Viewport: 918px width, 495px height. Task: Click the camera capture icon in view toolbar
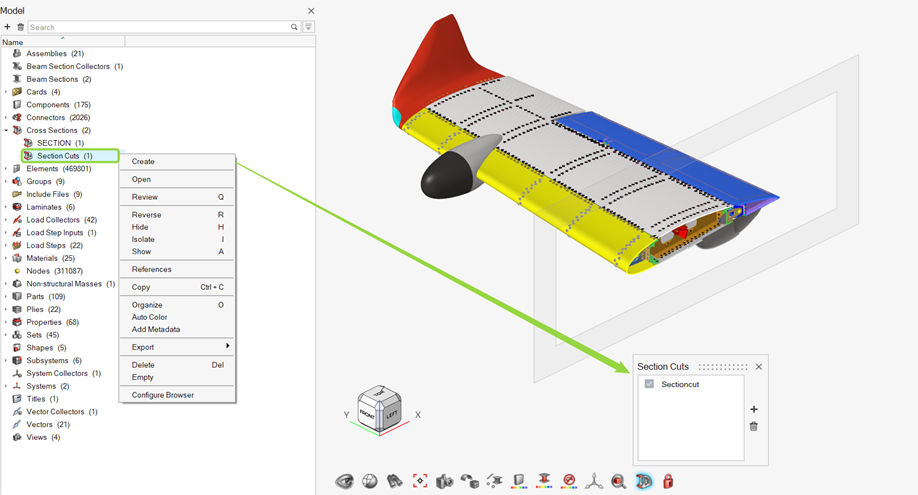pyautogui.click(x=444, y=481)
